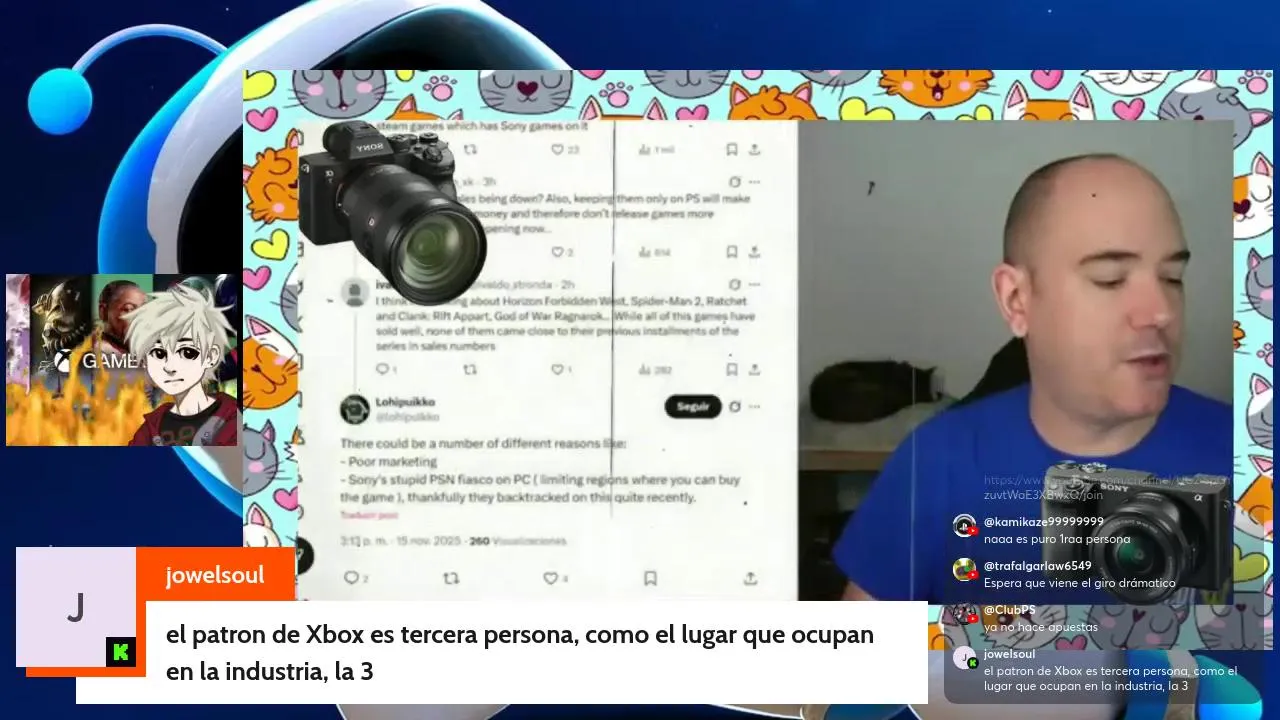Viewport: 1280px width, 720px height.
Task: Open the 3:13 p. m. 15 nov. 2025 timestamp
Action: pyautogui.click(x=400, y=541)
